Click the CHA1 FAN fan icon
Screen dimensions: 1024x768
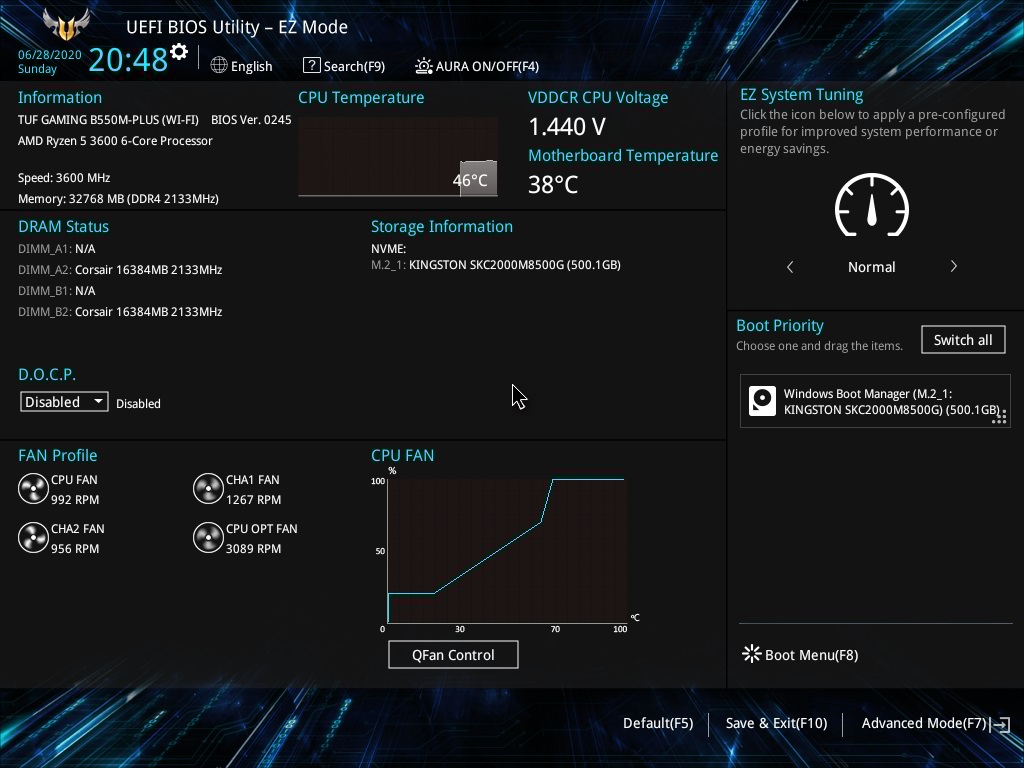pyautogui.click(x=208, y=489)
